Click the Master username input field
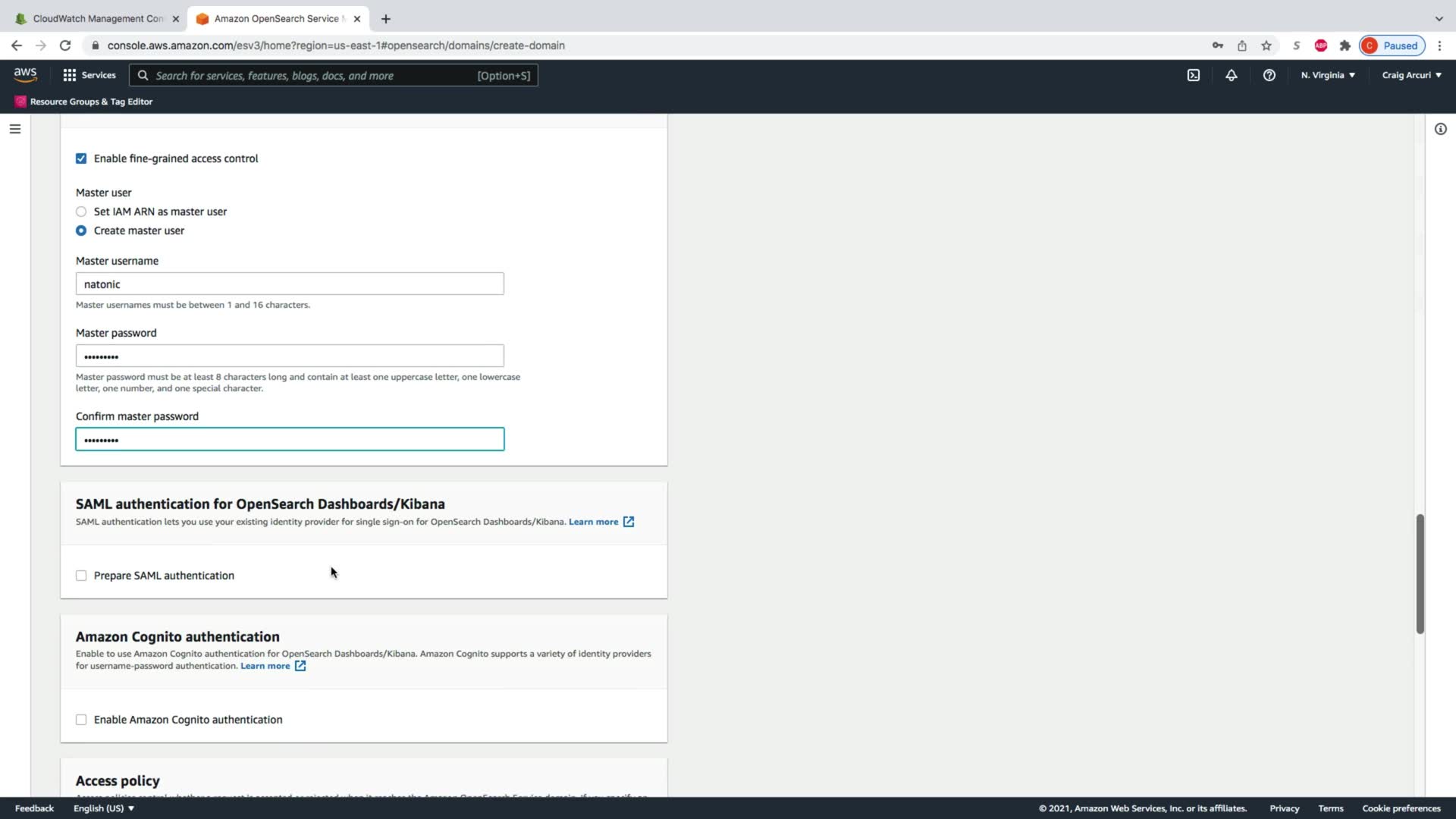Viewport: 1456px width, 819px height. 290,284
